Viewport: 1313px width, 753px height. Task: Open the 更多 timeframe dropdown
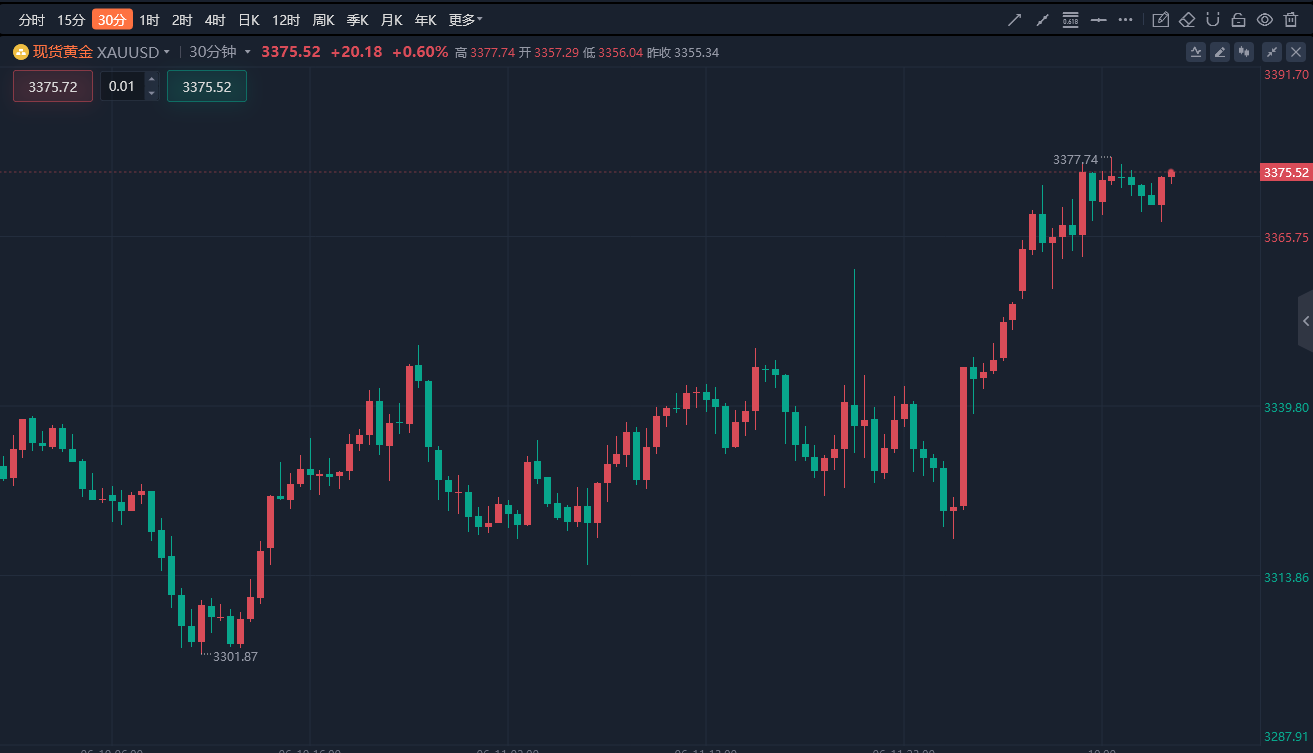(465, 19)
